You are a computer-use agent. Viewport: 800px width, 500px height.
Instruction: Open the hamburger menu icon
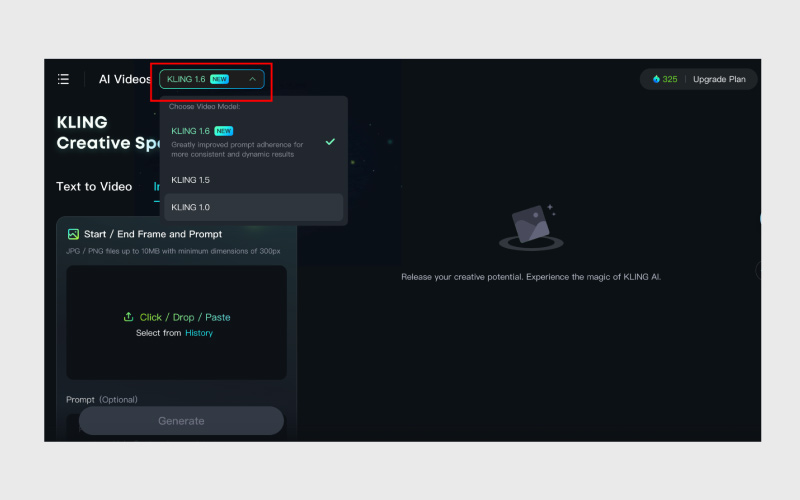pyautogui.click(x=63, y=79)
